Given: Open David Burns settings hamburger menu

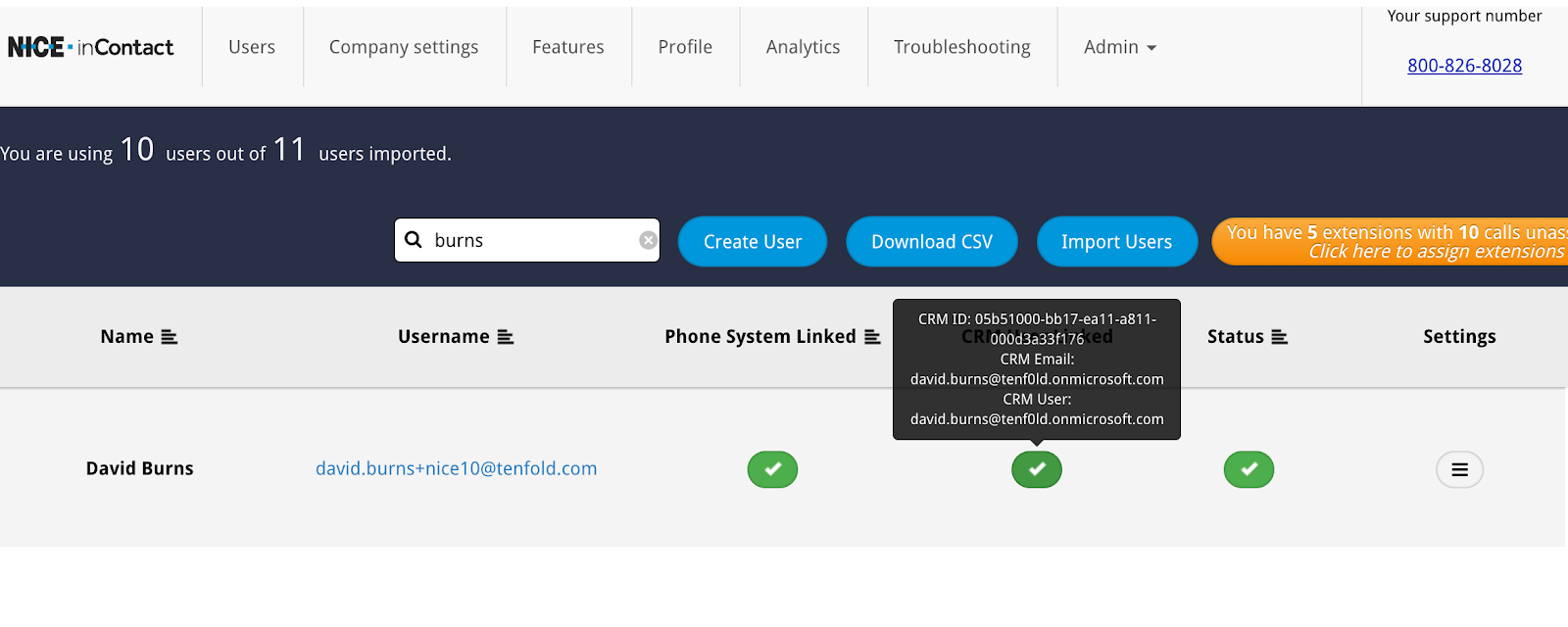Looking at the screenshot, I should [x=1459, y=469].
